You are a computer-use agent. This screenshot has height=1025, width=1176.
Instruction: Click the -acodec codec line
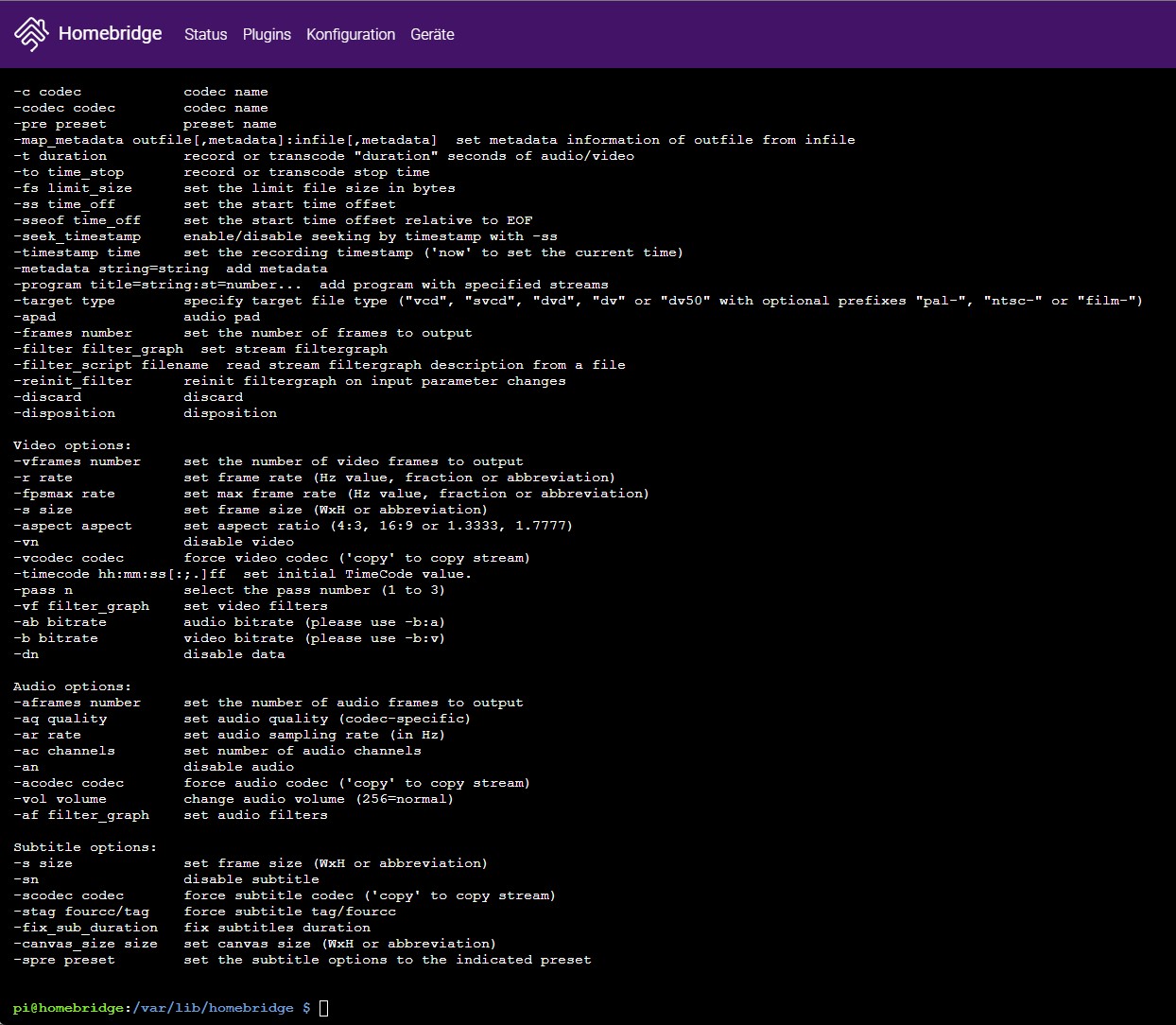69,783
